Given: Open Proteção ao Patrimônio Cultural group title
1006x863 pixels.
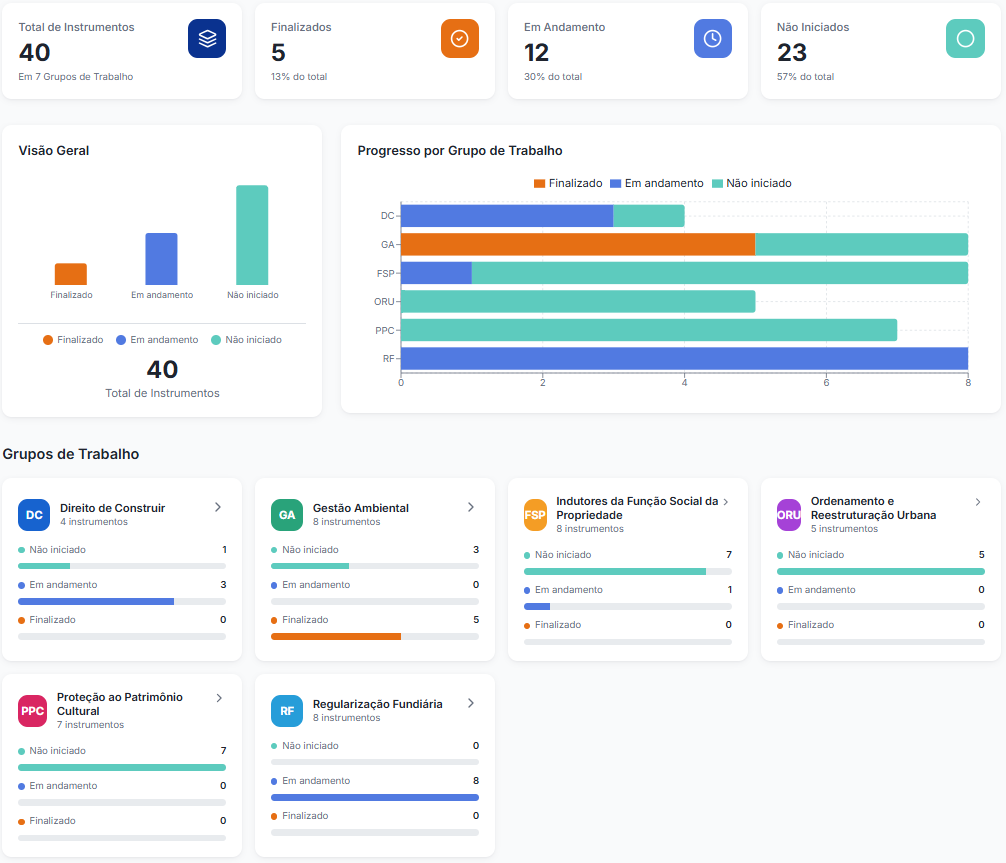Looking at the screenshot, I should (119, 704).
